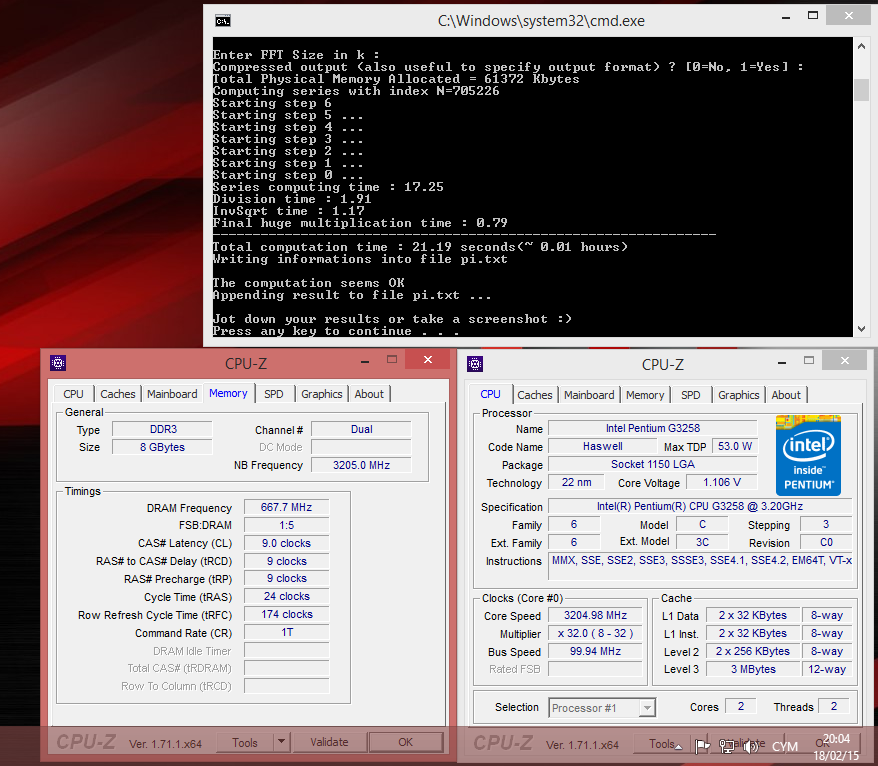878x766 pixels.
Task: Switch to the Caches tab in the Memory window
Action: pos(118,394)
